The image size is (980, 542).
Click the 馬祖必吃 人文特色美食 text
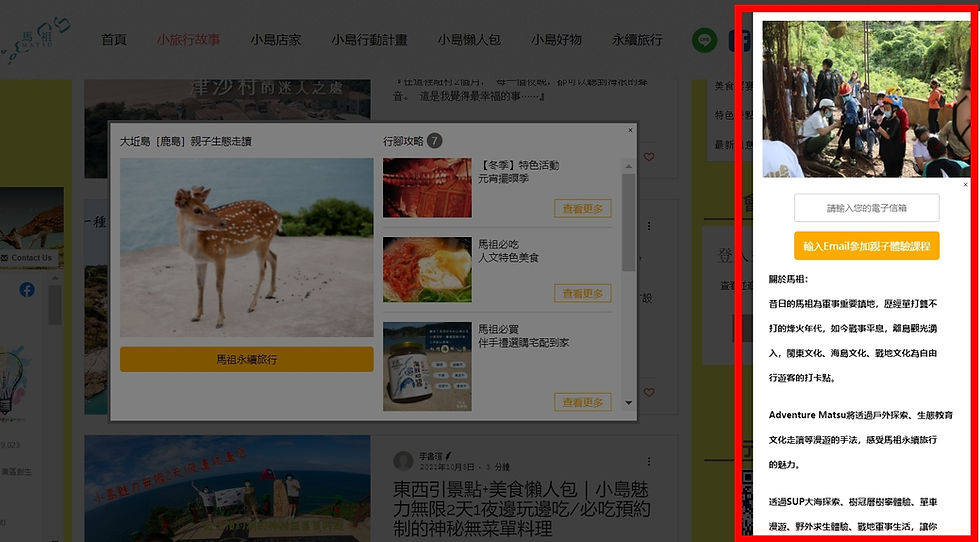click(x=508, y=251)
